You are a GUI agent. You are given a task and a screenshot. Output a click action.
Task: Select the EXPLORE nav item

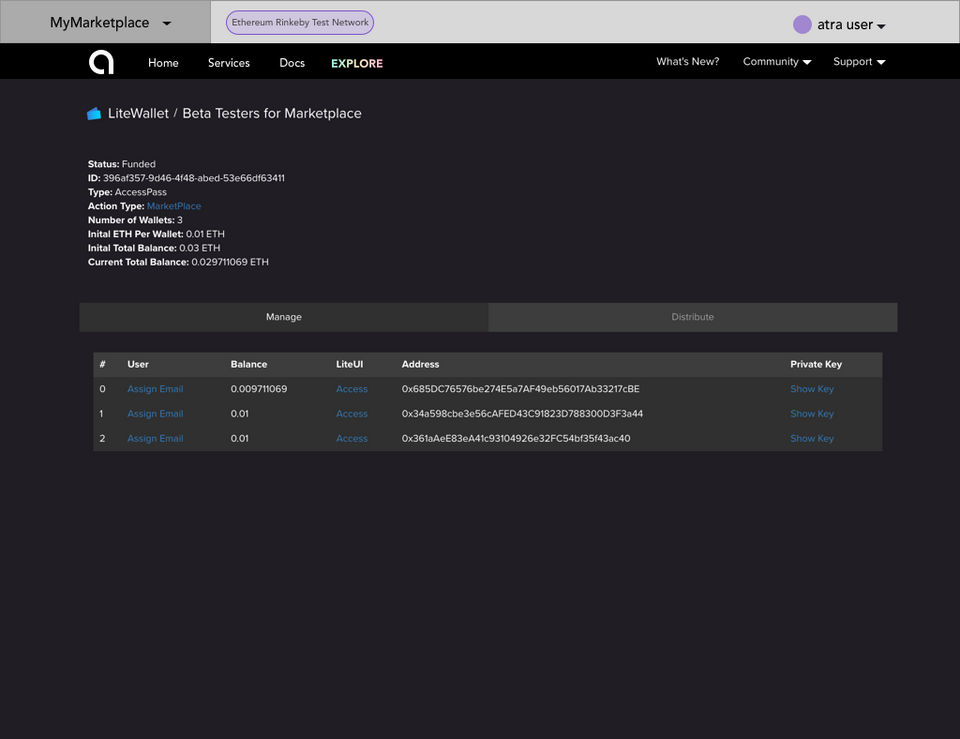(x=357, y=64)
